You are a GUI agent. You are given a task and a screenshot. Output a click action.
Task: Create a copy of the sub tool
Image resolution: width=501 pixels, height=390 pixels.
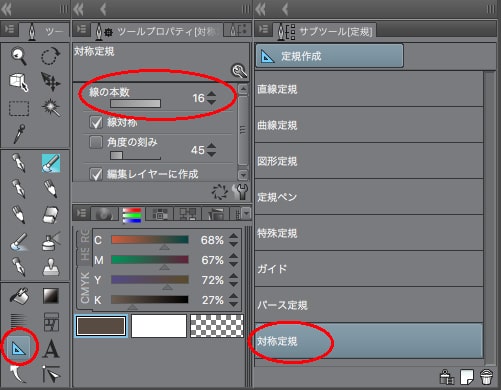click(x=466, y=377)
